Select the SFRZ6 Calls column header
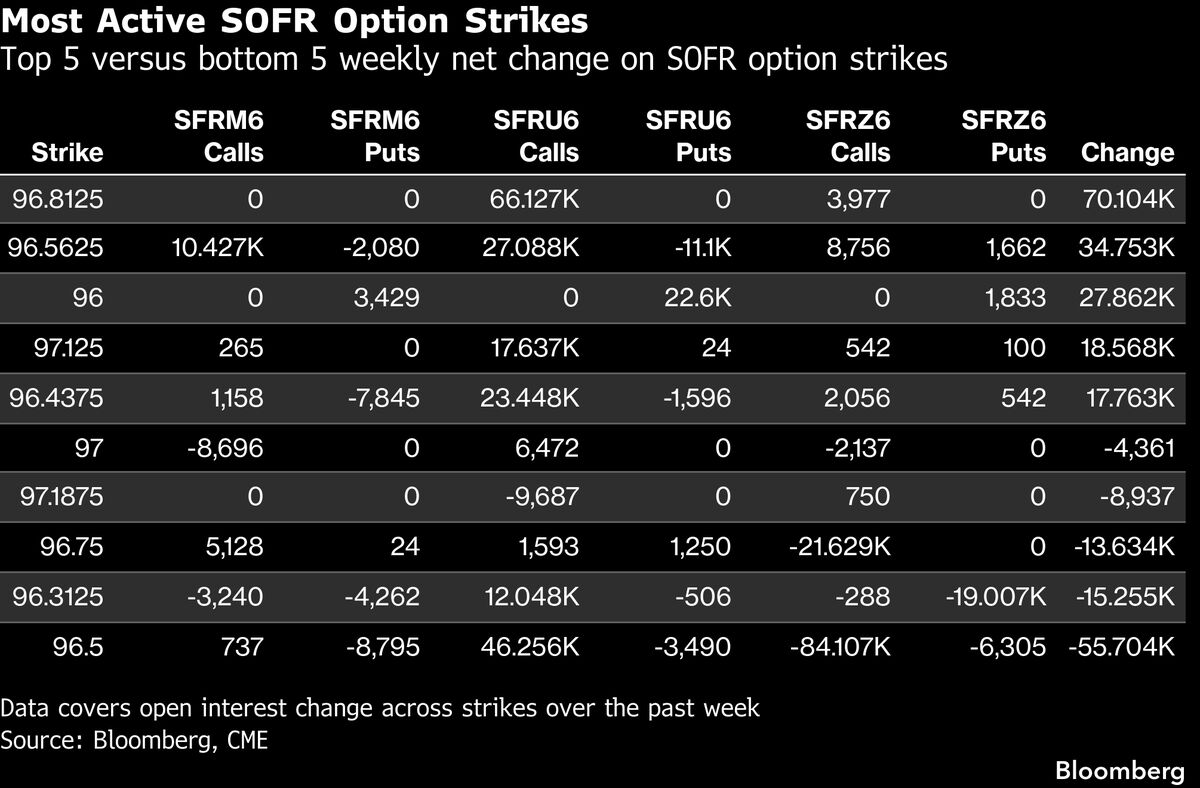 tap(848, 137)
